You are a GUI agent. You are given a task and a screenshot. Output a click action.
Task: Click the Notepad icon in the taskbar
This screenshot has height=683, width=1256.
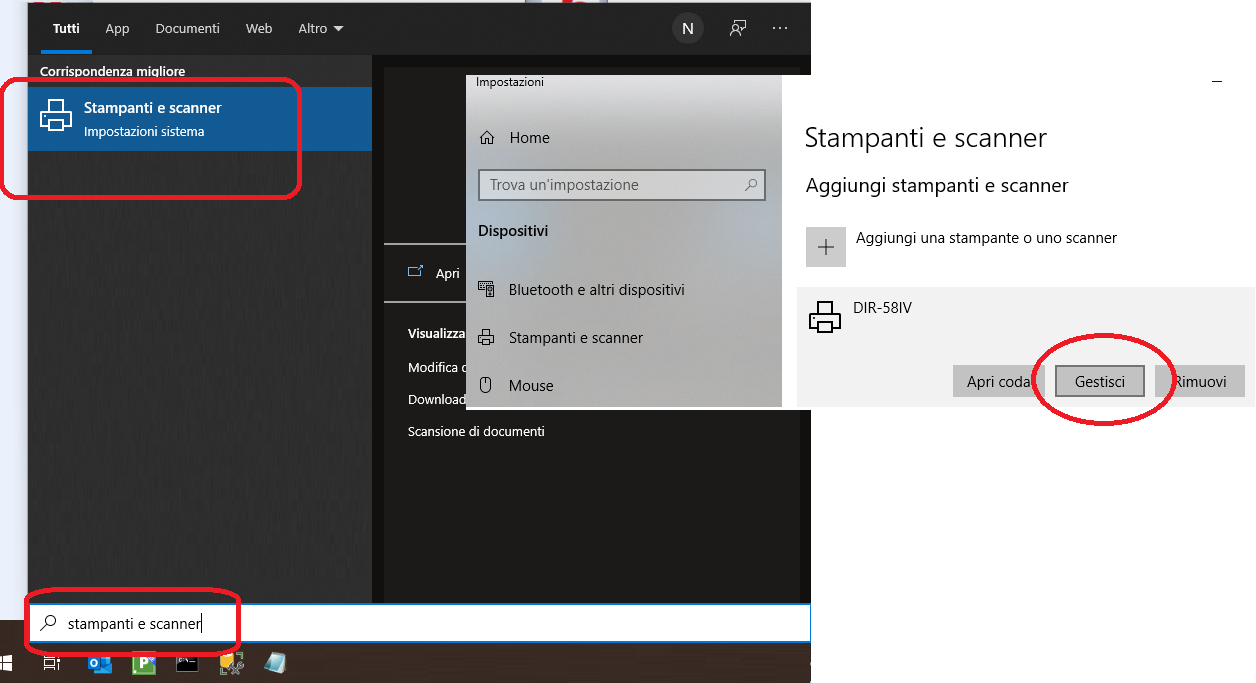point(275,663)
